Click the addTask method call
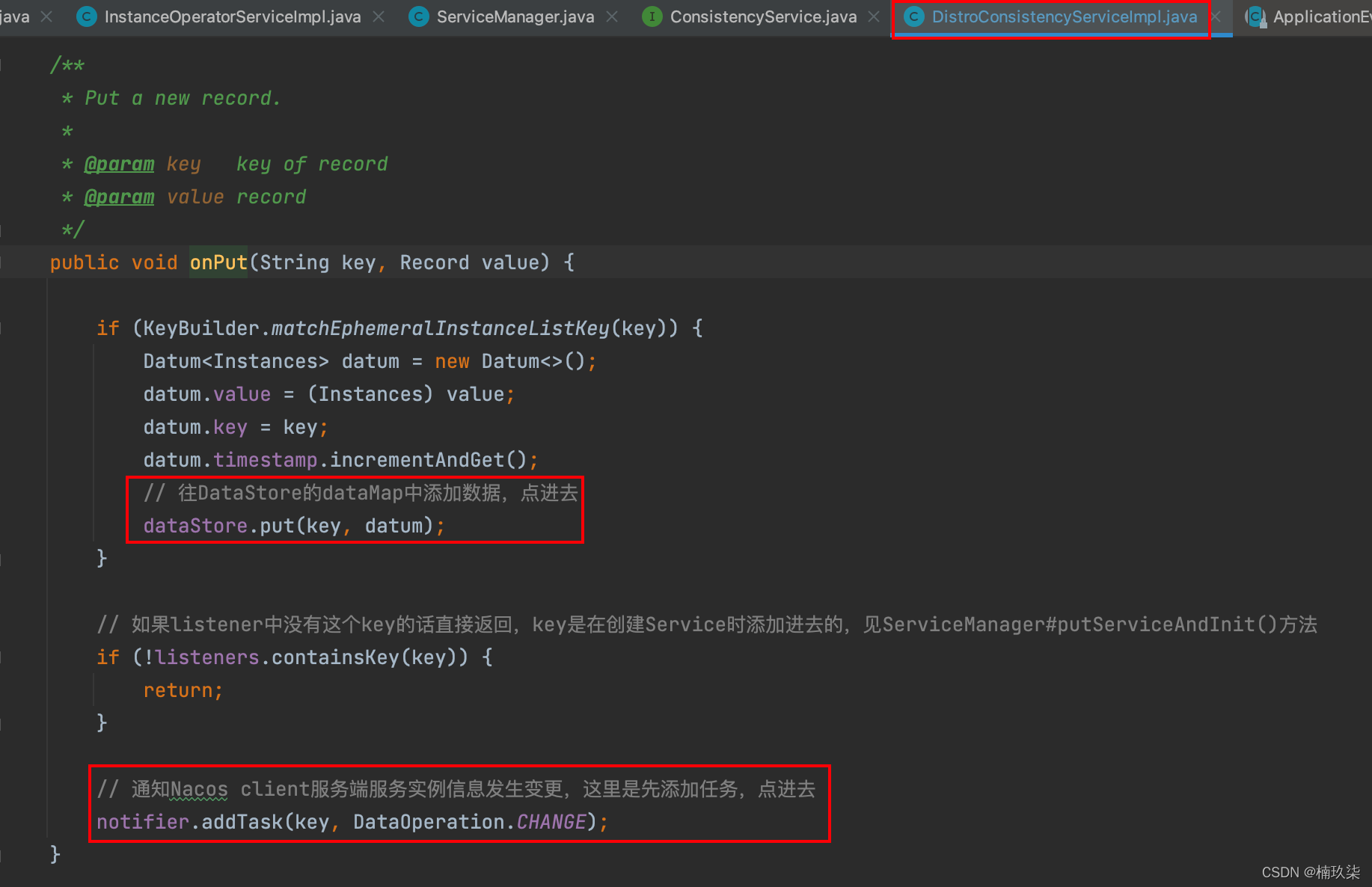This screenshot has height=887, width=1372. (x=242, y=822)
